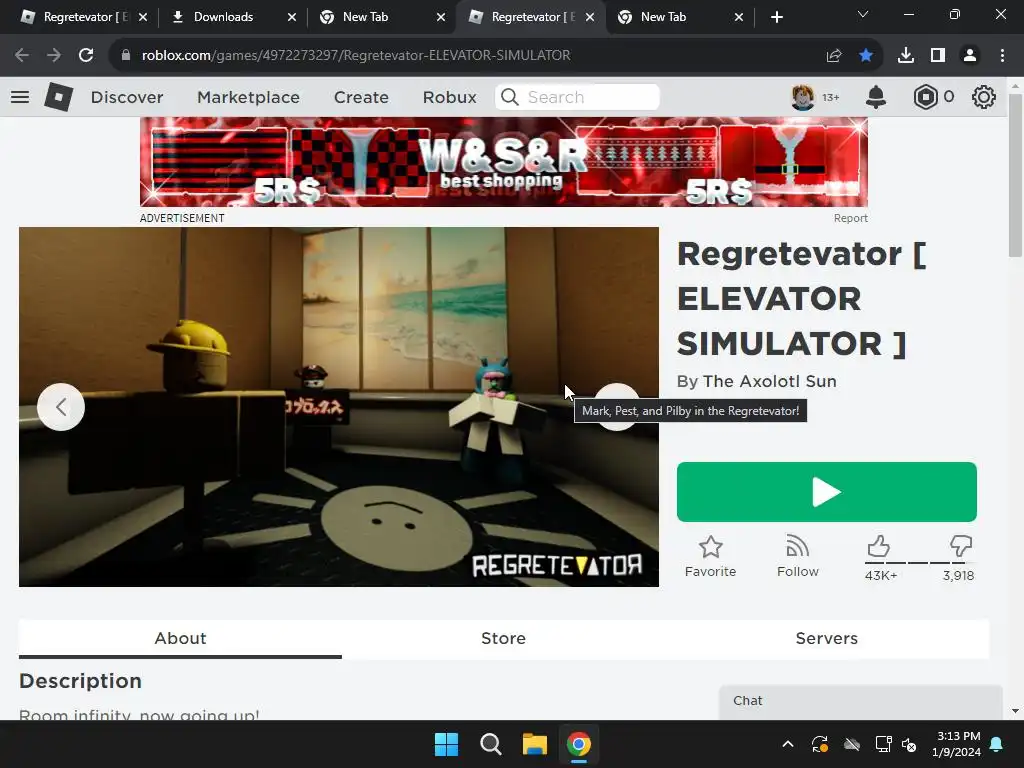Open the Marketplace page

pyautogui.click(x=248, y=97)
